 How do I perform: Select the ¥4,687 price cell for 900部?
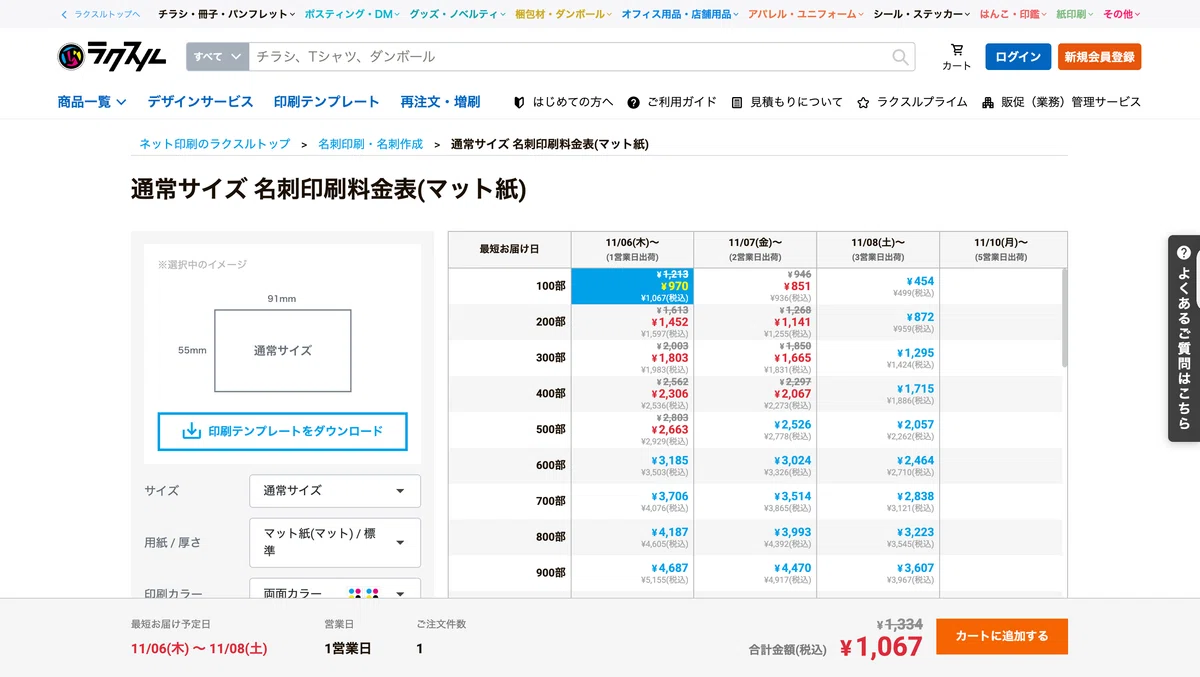[632, 574]
